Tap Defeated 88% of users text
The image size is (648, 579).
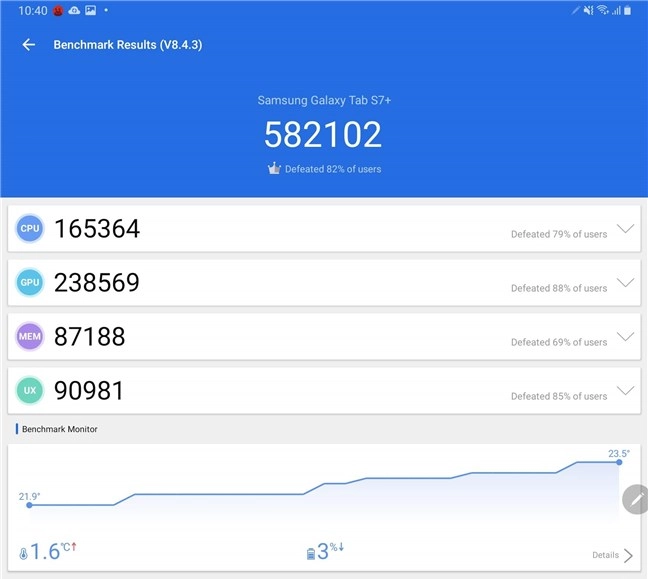point(559,288)
